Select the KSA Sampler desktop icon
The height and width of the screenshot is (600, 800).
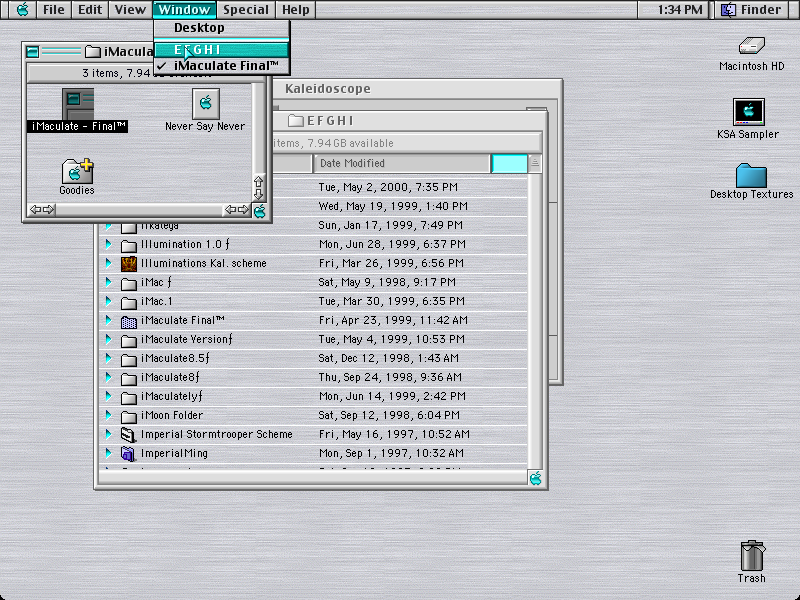coord(748,112)
